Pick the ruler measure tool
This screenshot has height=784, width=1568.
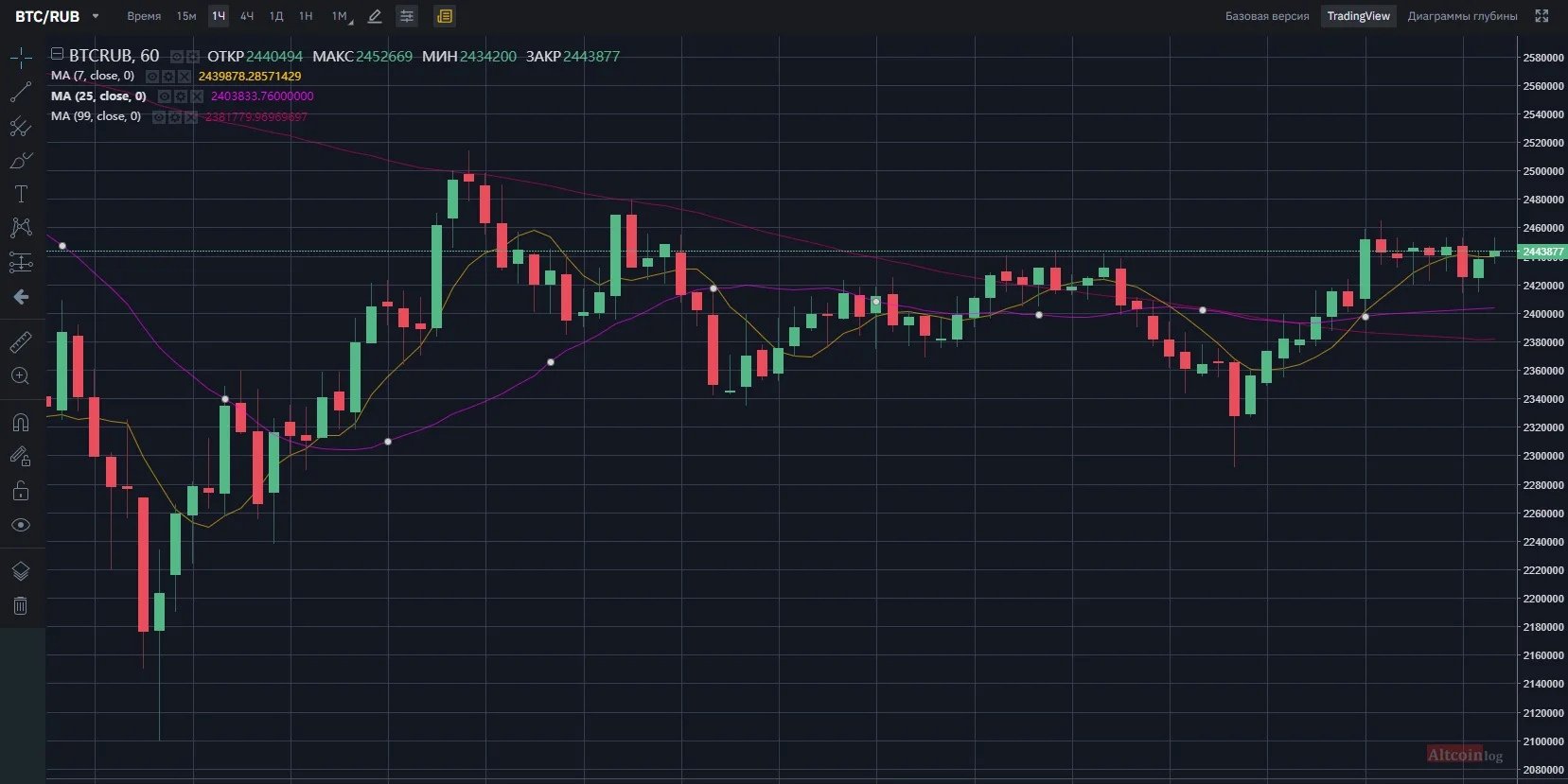coord(21,341)
